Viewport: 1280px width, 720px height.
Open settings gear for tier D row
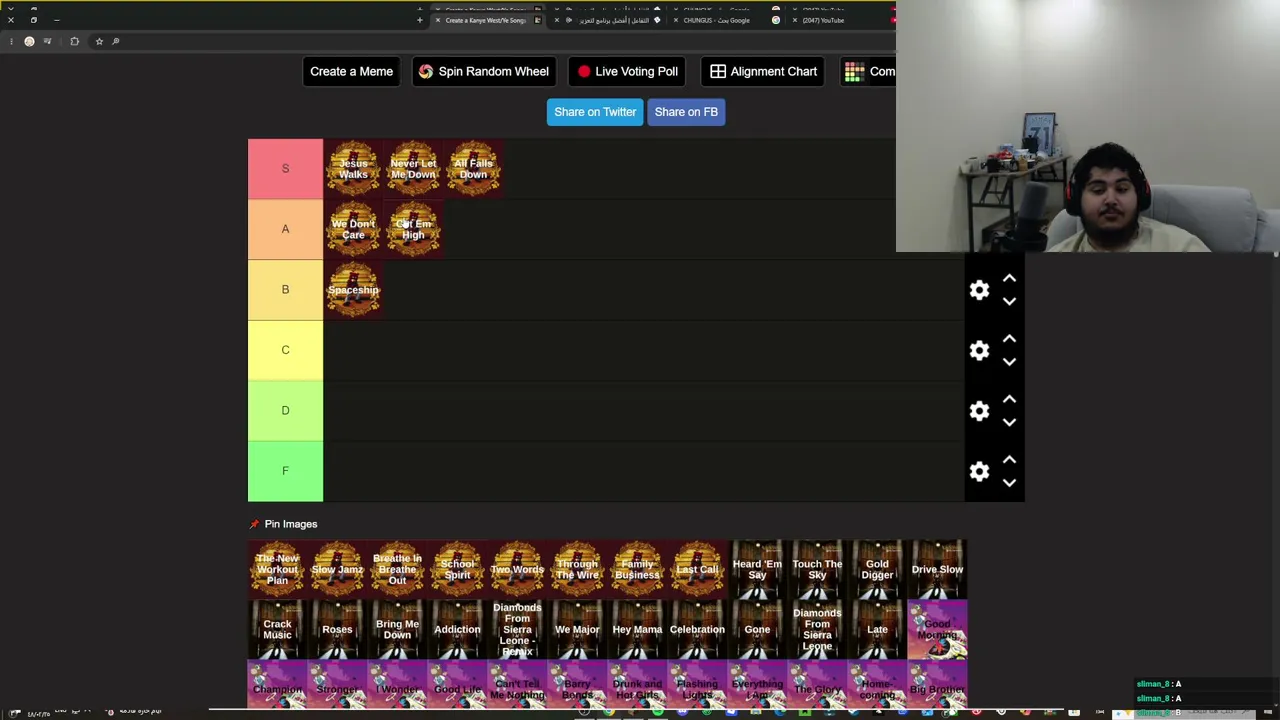point(979,411)
